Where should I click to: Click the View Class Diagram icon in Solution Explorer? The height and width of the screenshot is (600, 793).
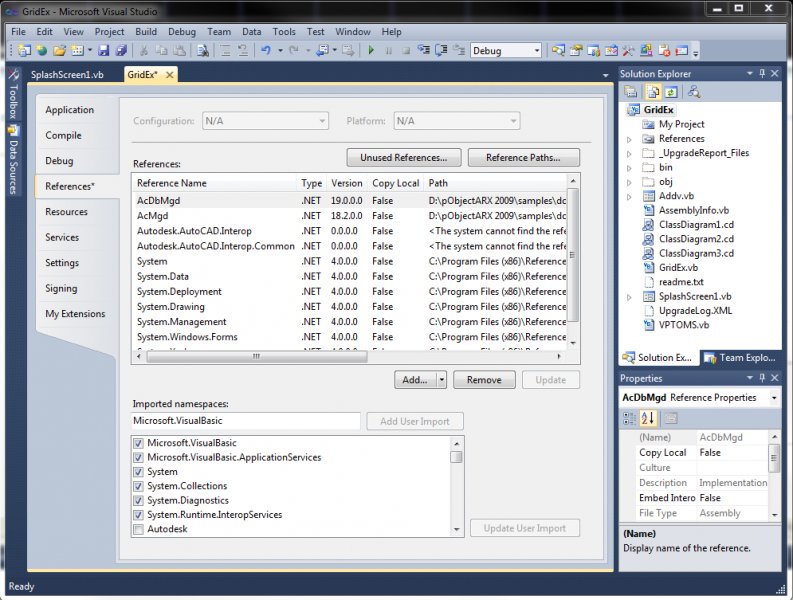(x=694, y=92)
